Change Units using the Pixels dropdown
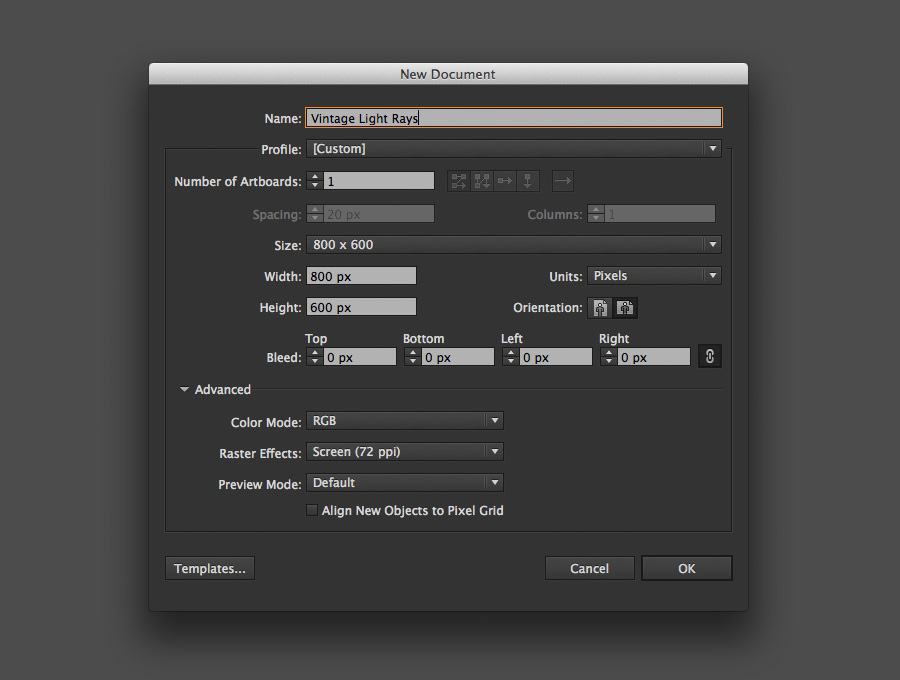900x680 pixels. coord(712,275)
